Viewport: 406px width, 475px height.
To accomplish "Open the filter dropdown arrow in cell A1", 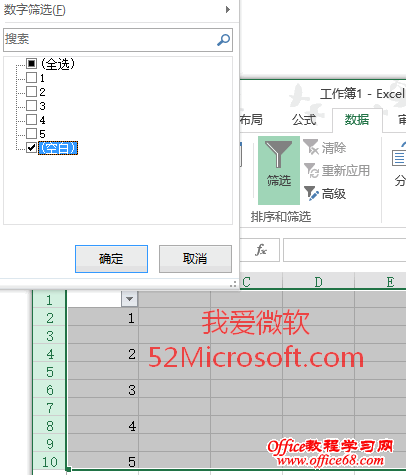I will click(129, 299).
